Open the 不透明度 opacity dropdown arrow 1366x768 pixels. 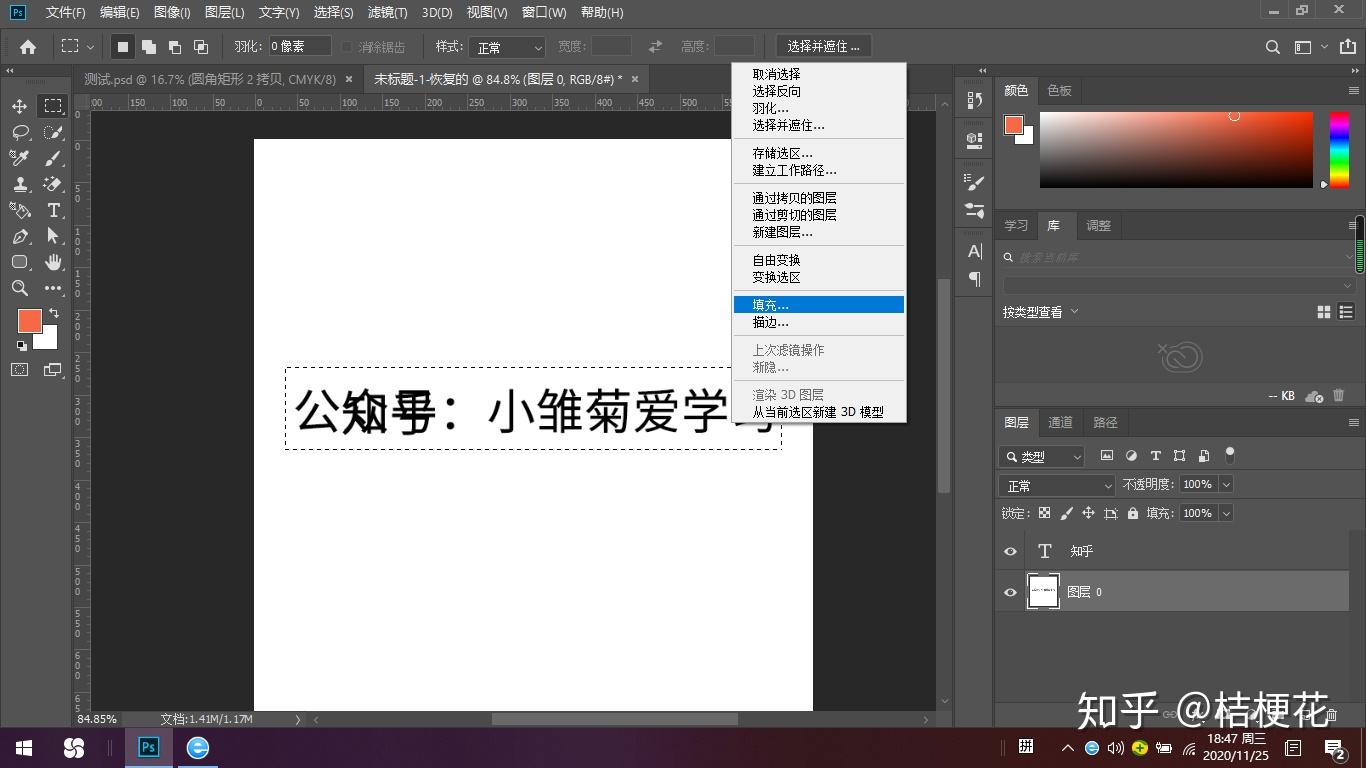(1226, 484)
